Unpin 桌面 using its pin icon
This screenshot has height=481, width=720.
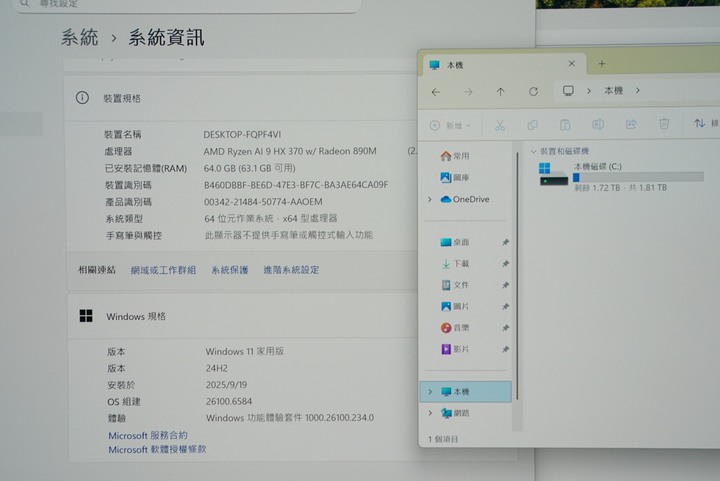tap(506, 242)
